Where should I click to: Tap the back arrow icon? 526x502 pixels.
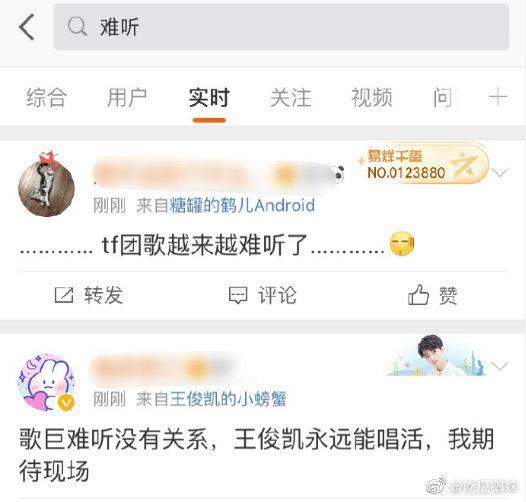tap(27, 27)
